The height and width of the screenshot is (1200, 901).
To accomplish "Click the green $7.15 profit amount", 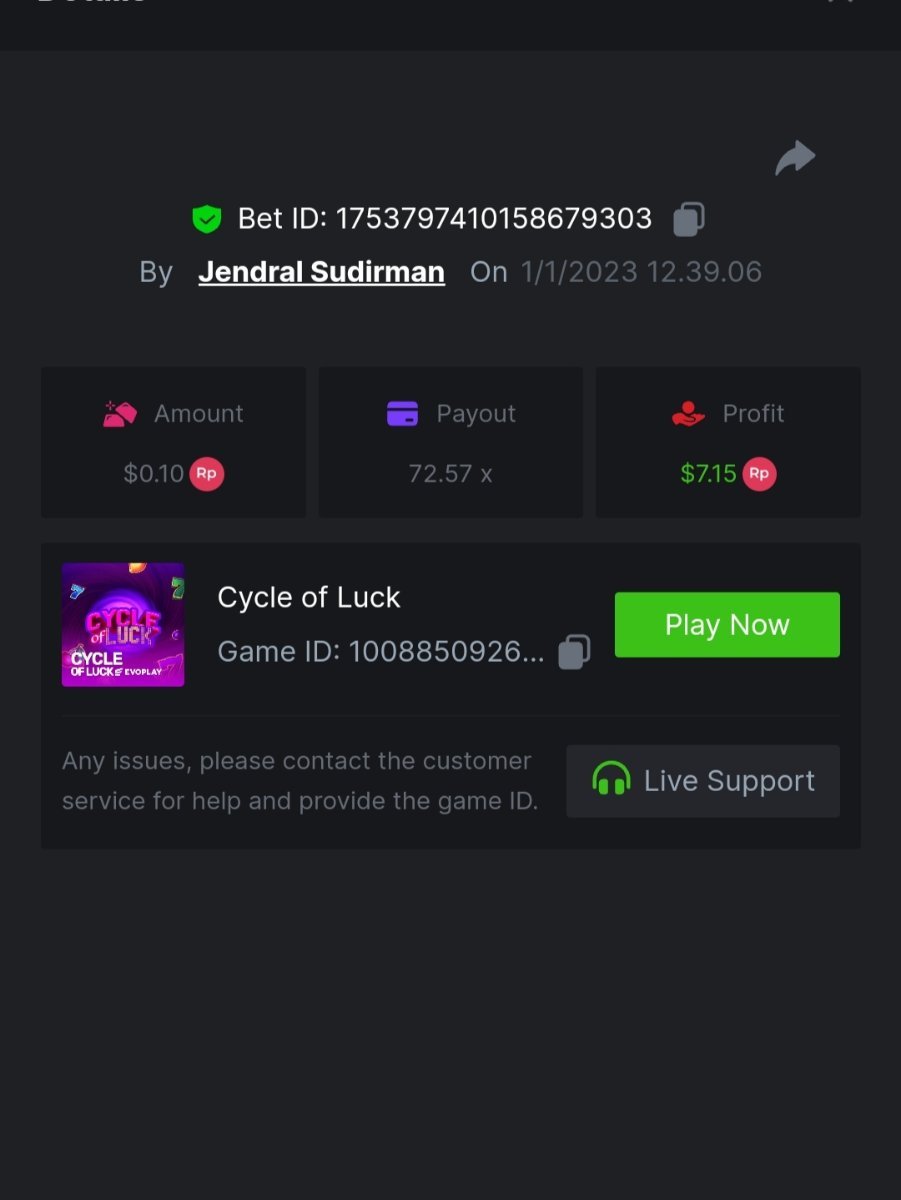I will pyautogui.click(x=708, y=473).
